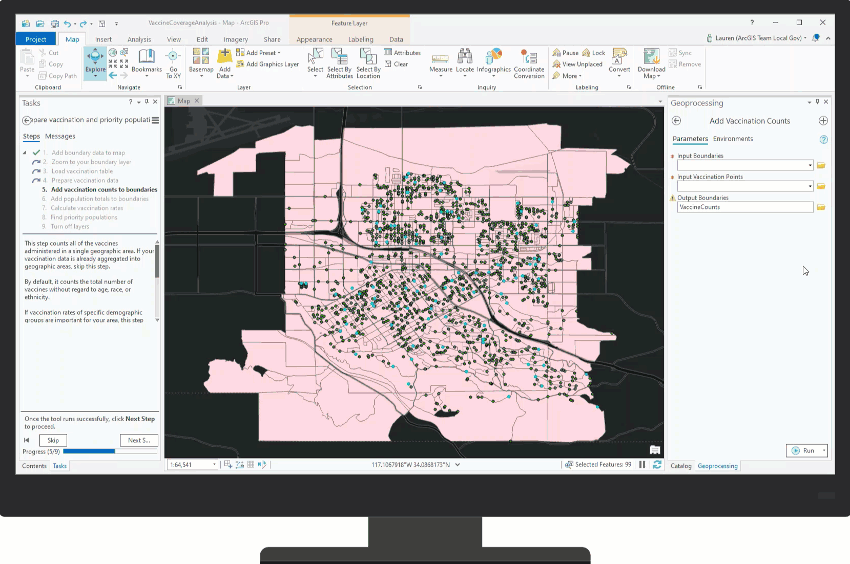Expand the Input Boundaries dropdown
This screenshot has height=564, width=850.
[x=810, y=165]
